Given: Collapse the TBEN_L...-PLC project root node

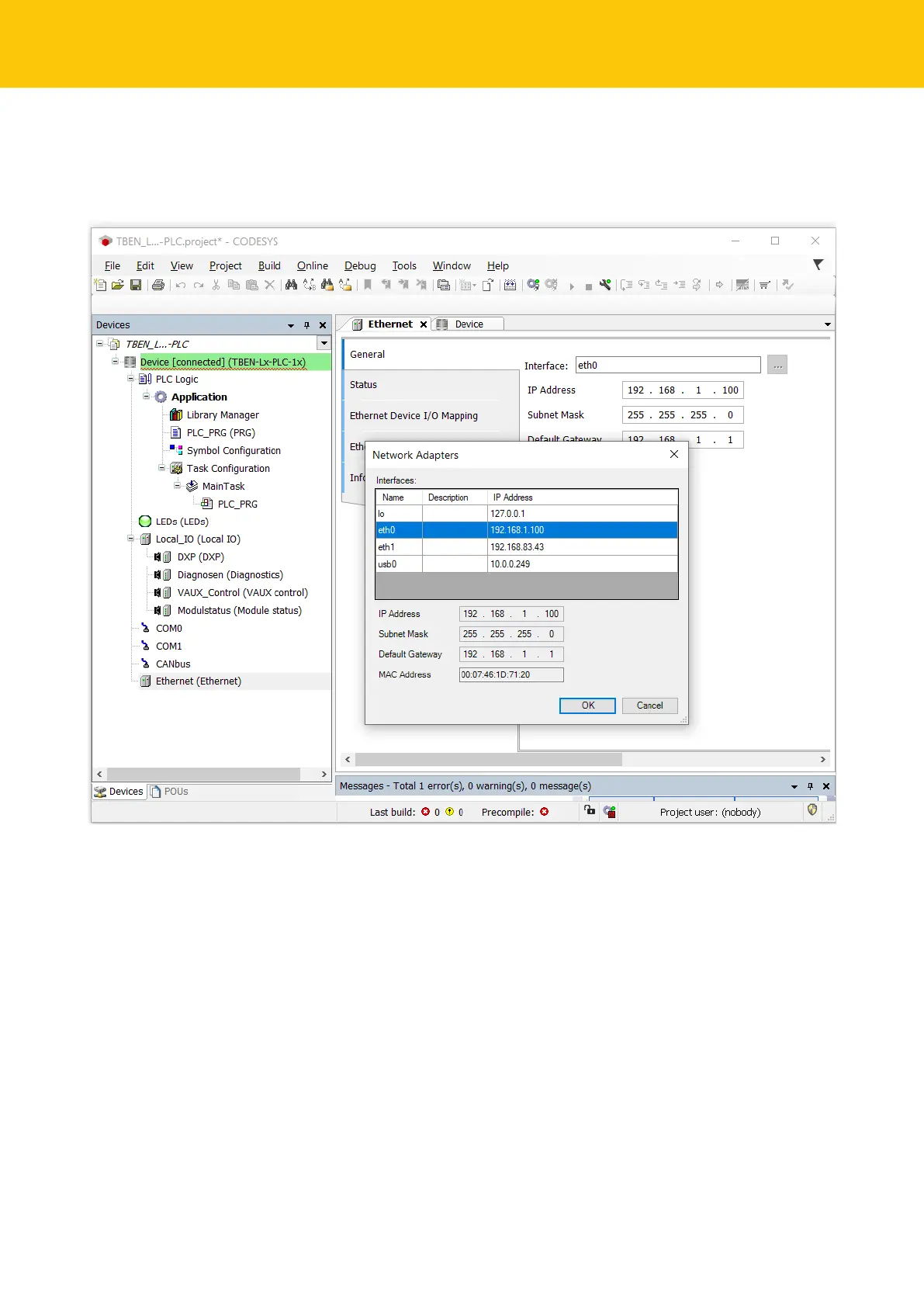Looking at the screenshot, I should [x=99, y=343].
